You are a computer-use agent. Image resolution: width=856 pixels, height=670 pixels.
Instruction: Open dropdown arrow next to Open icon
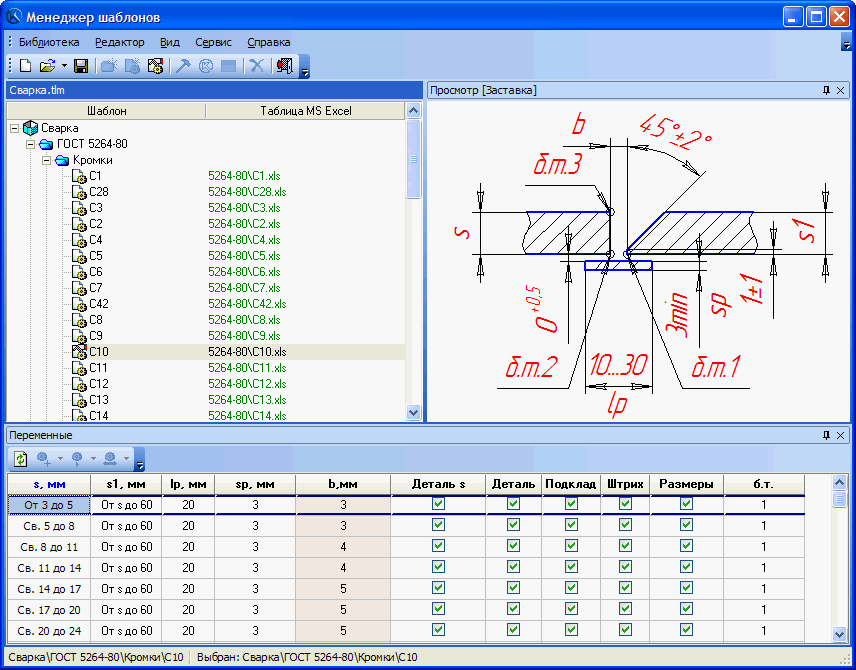64,66
